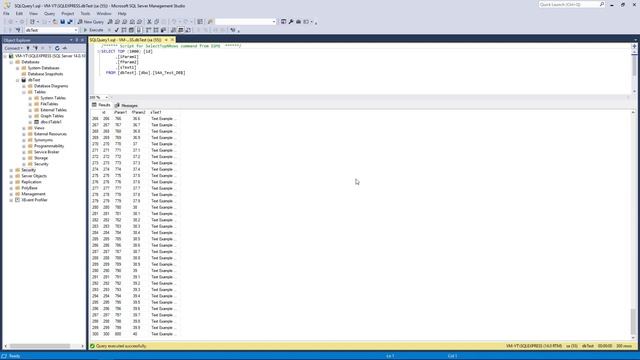This screenshot has height=360, width=640.
Task: Open the Query menu
Action: click(49, 13)
